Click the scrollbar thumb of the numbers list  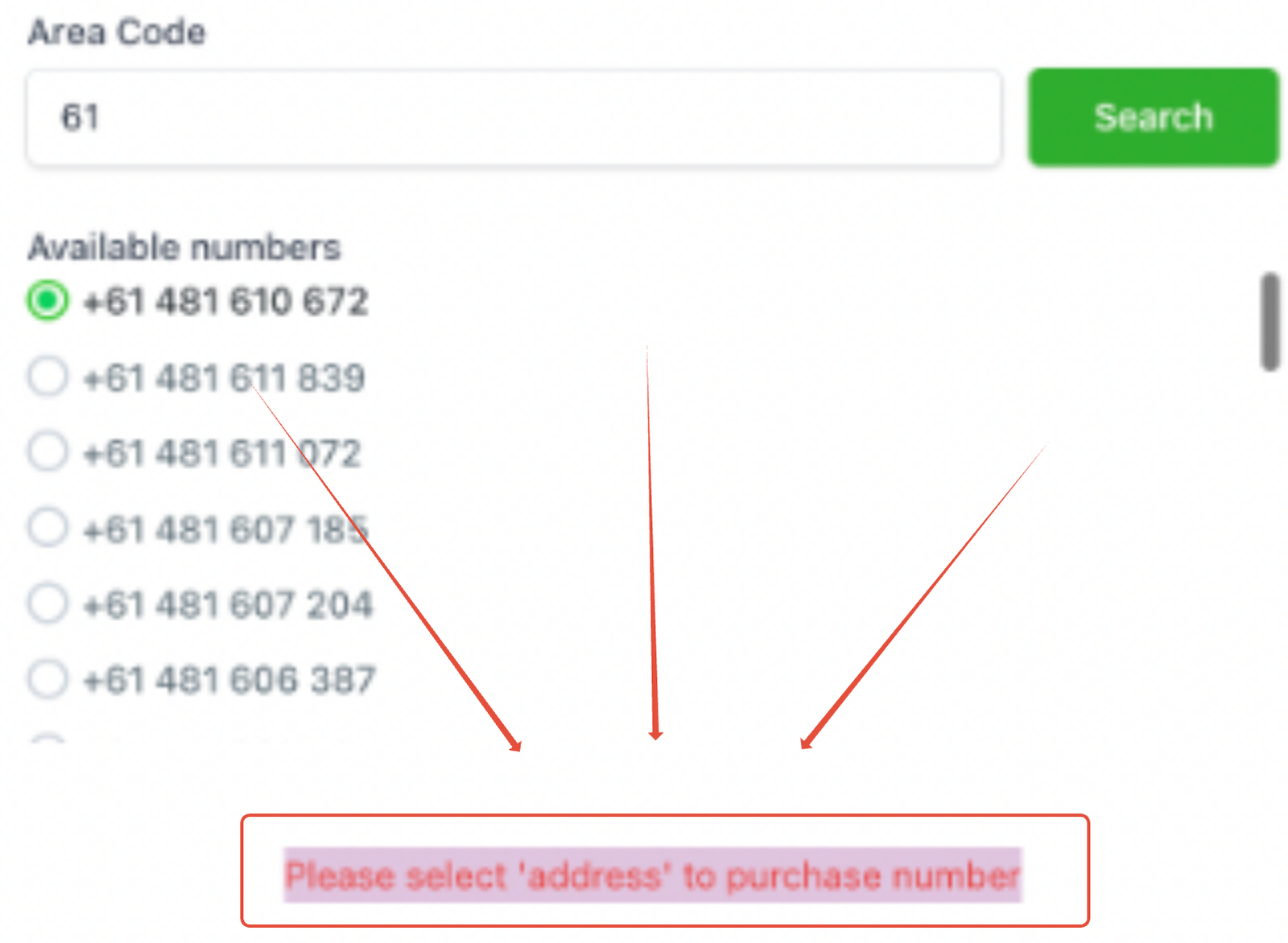(1270, 322)
